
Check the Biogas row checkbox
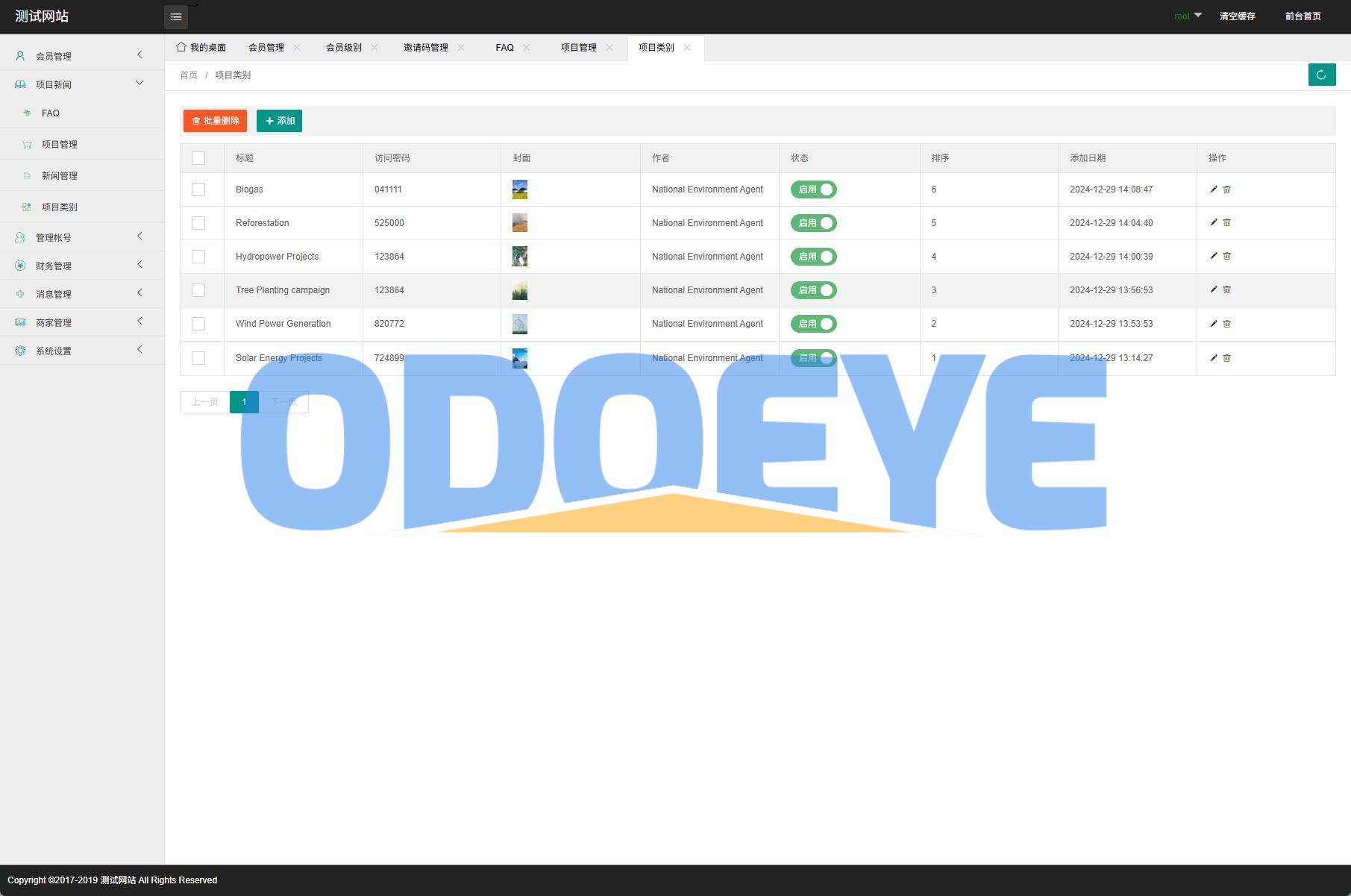click(x=198, y=189)
